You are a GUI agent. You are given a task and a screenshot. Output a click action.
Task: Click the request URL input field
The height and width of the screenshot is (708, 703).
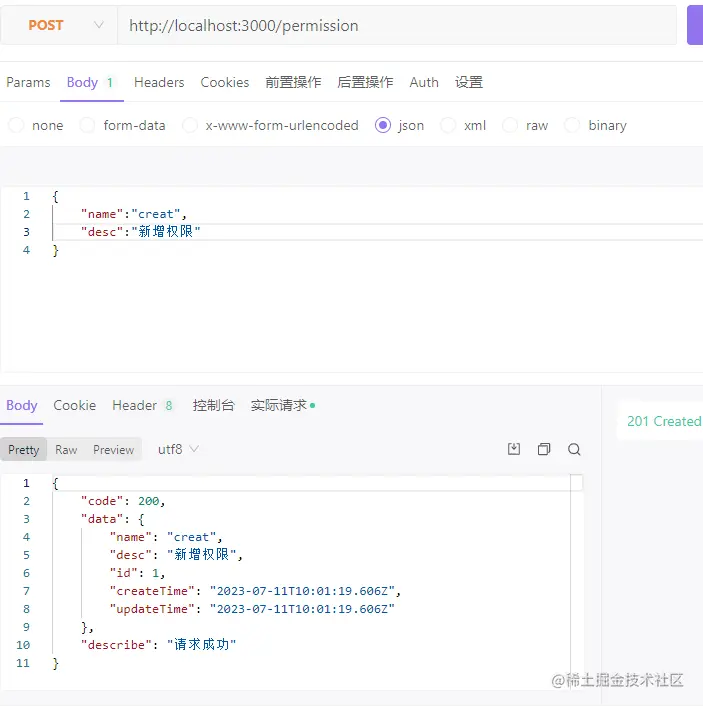396,25
